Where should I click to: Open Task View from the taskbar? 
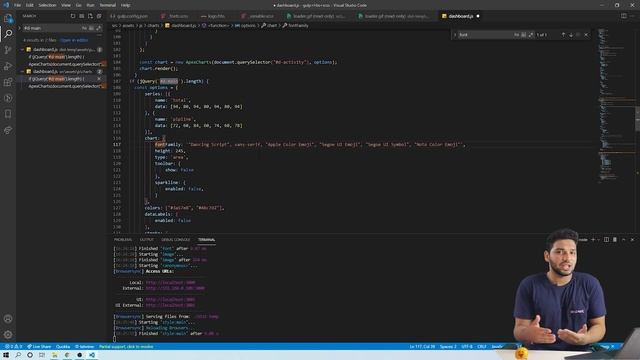point(42,355)
